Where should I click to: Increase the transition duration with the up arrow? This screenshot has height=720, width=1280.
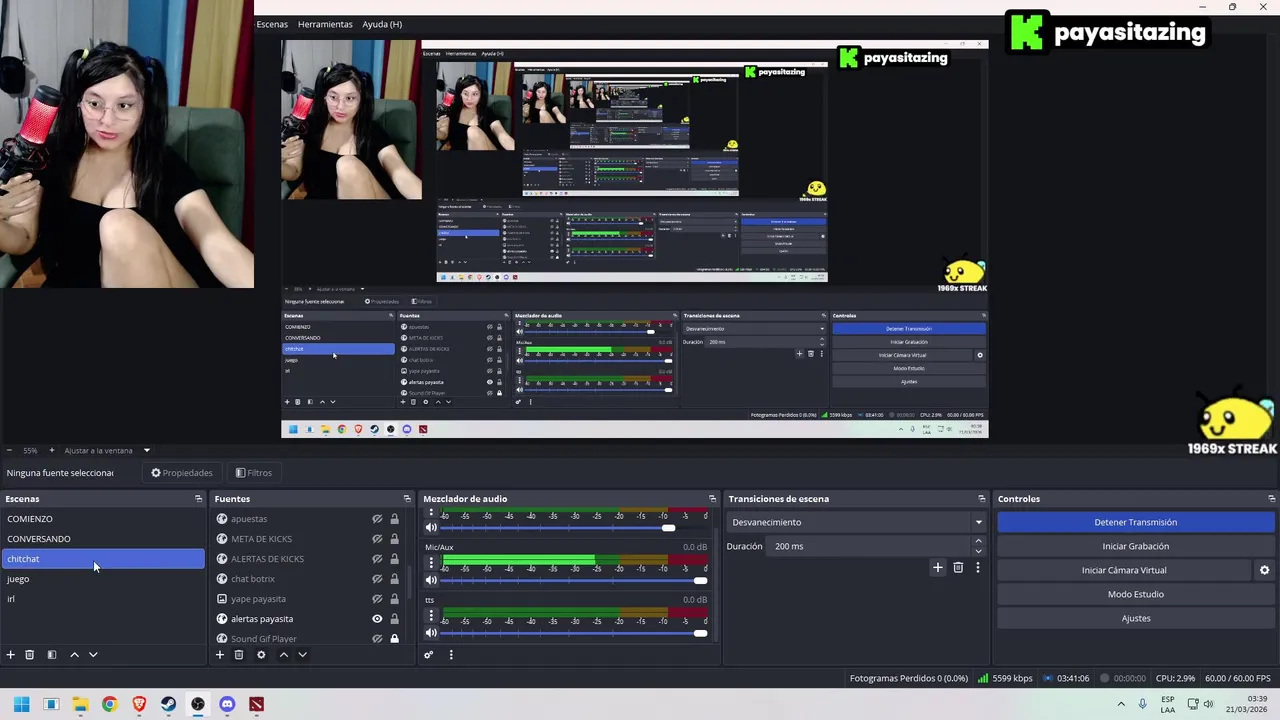tap(978, 542)
